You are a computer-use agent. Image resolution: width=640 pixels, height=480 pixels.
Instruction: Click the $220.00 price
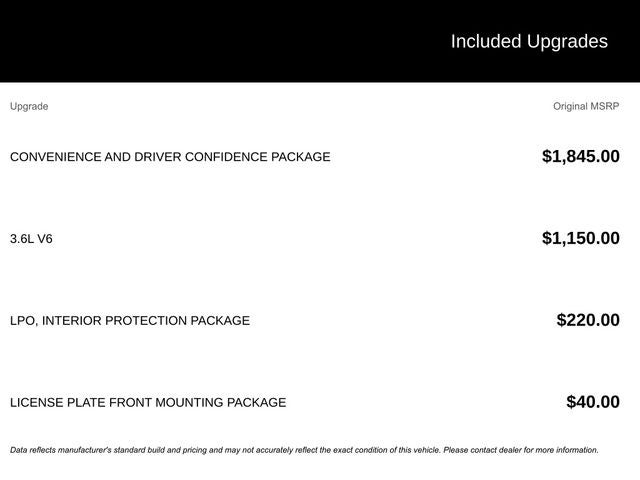588,320
